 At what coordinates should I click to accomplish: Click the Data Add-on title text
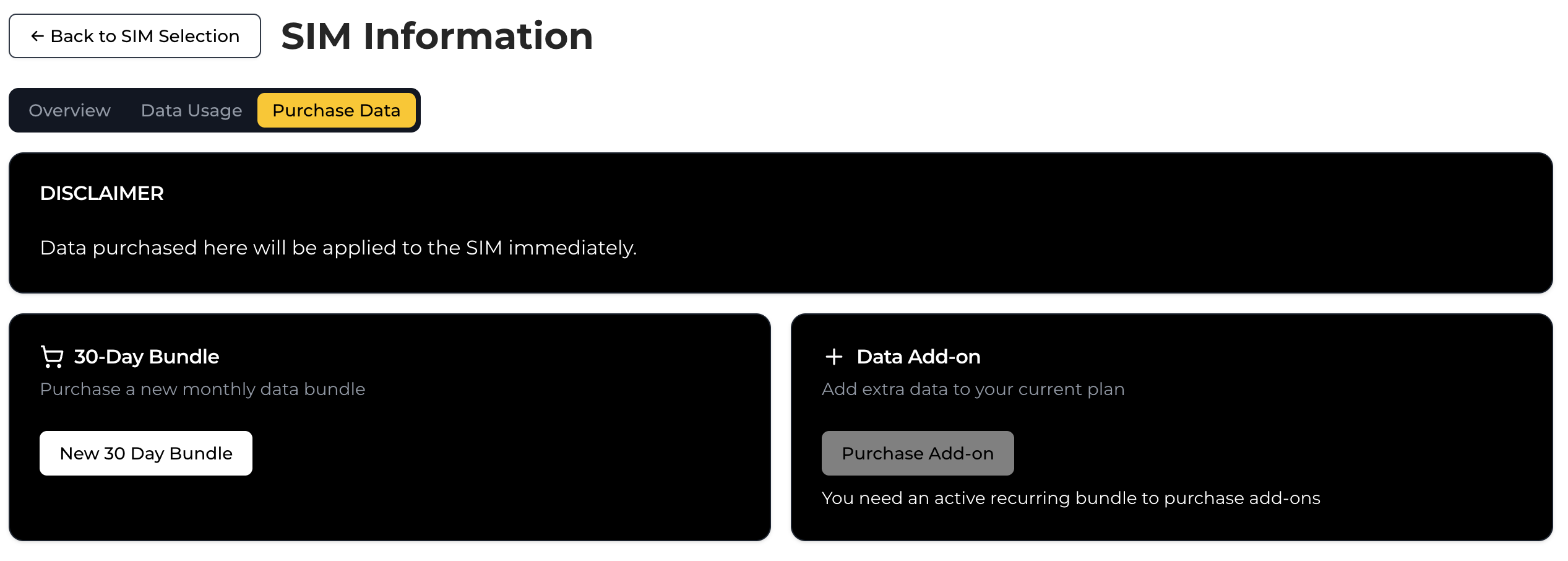click(x=918, y=357)
